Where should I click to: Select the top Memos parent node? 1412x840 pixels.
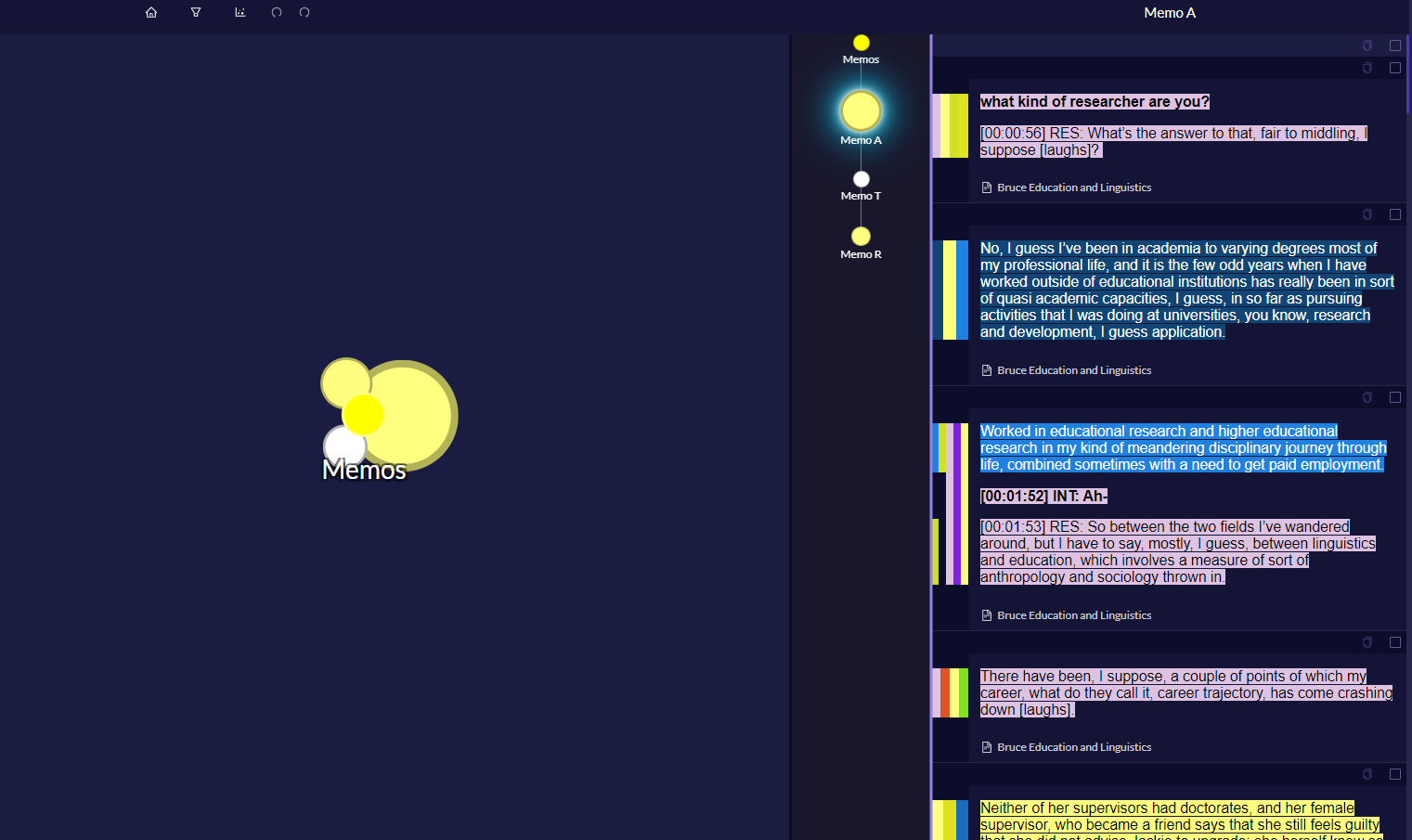pos(861,43)
